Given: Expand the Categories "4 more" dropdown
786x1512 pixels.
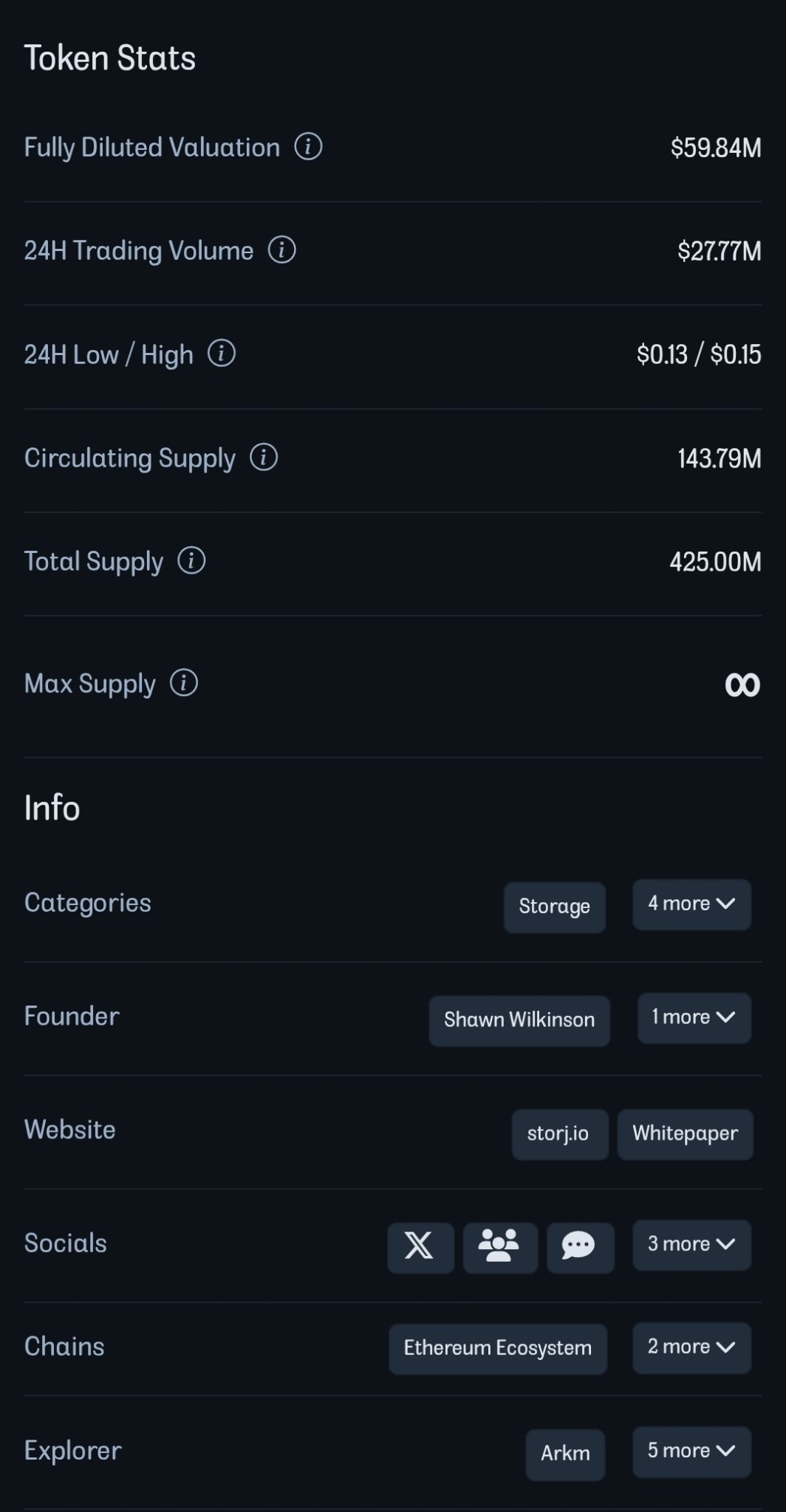Looking at the screenshot, I should (691, 904).
